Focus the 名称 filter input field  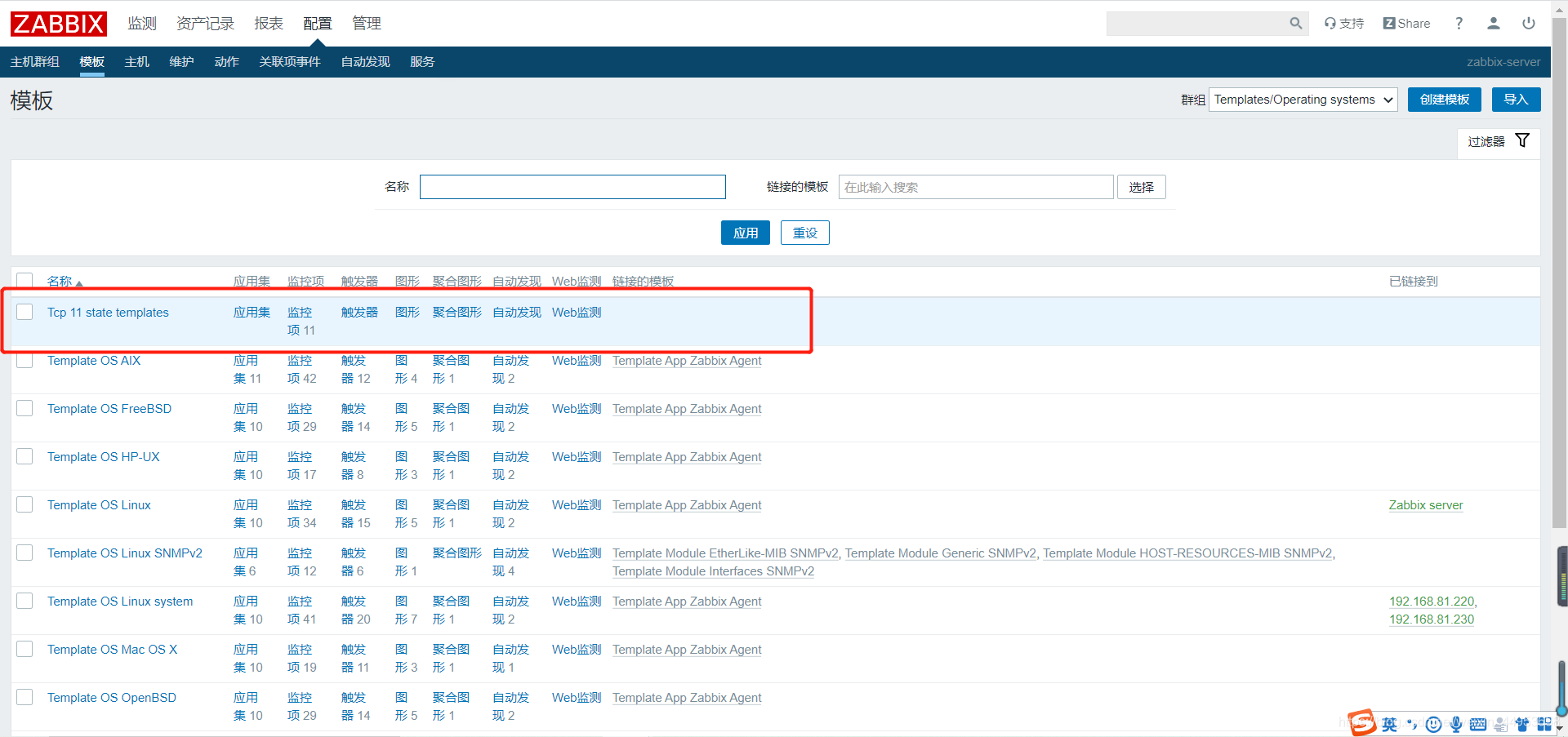572,187
